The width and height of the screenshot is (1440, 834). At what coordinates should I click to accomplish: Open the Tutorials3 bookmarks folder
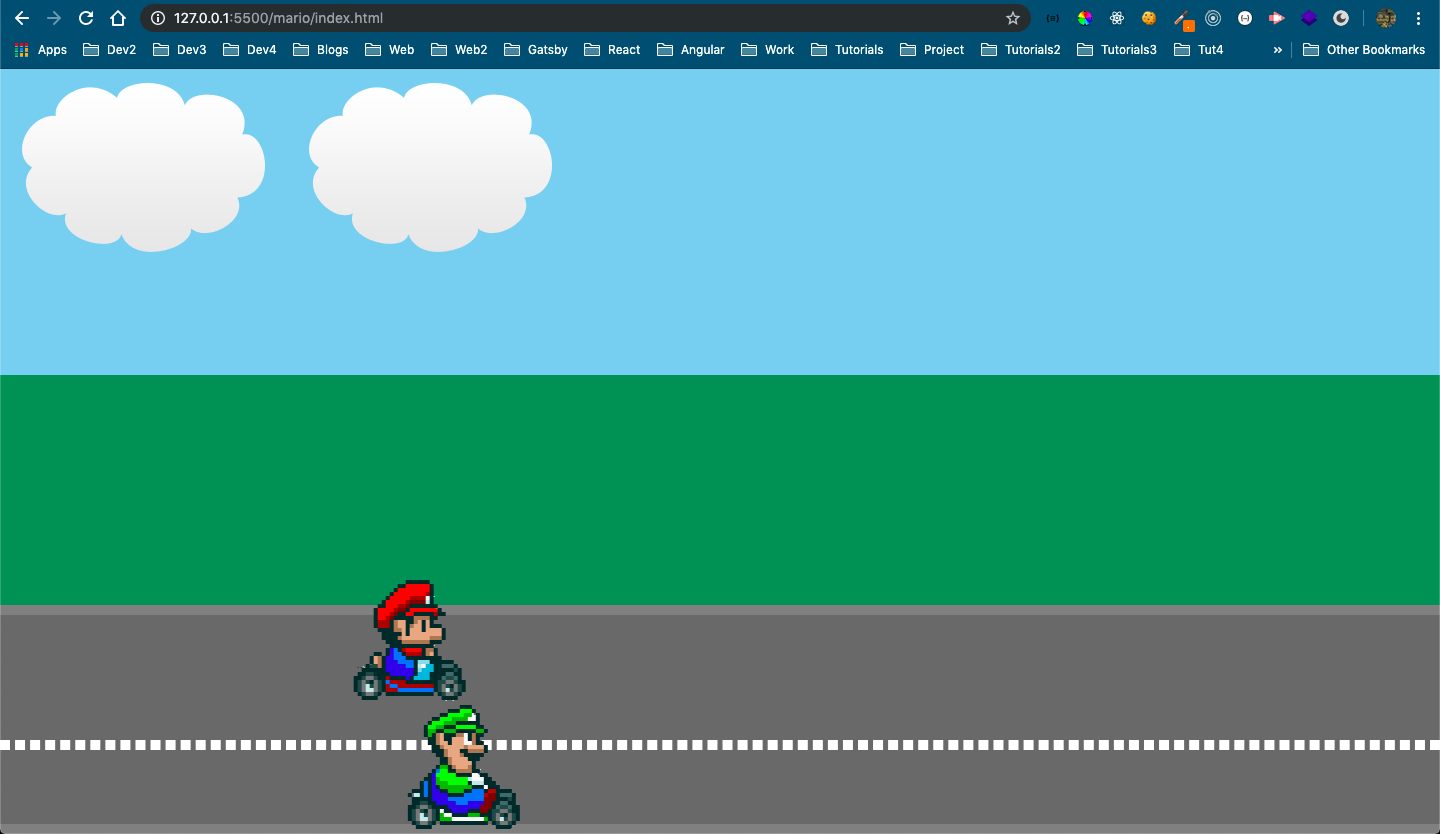click(x=1117, y=49)
